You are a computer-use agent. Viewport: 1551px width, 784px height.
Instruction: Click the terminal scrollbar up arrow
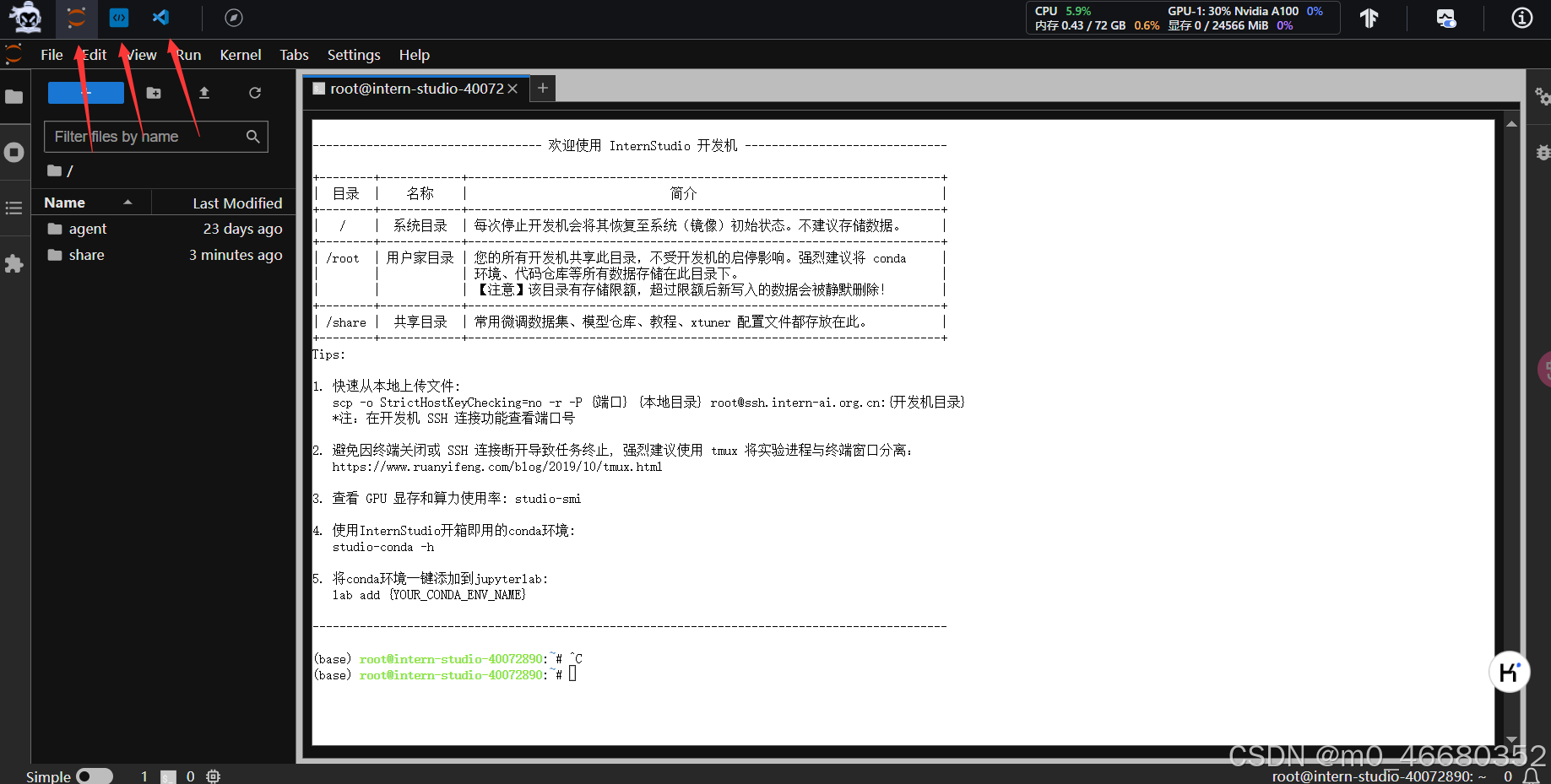(1511, 124)
